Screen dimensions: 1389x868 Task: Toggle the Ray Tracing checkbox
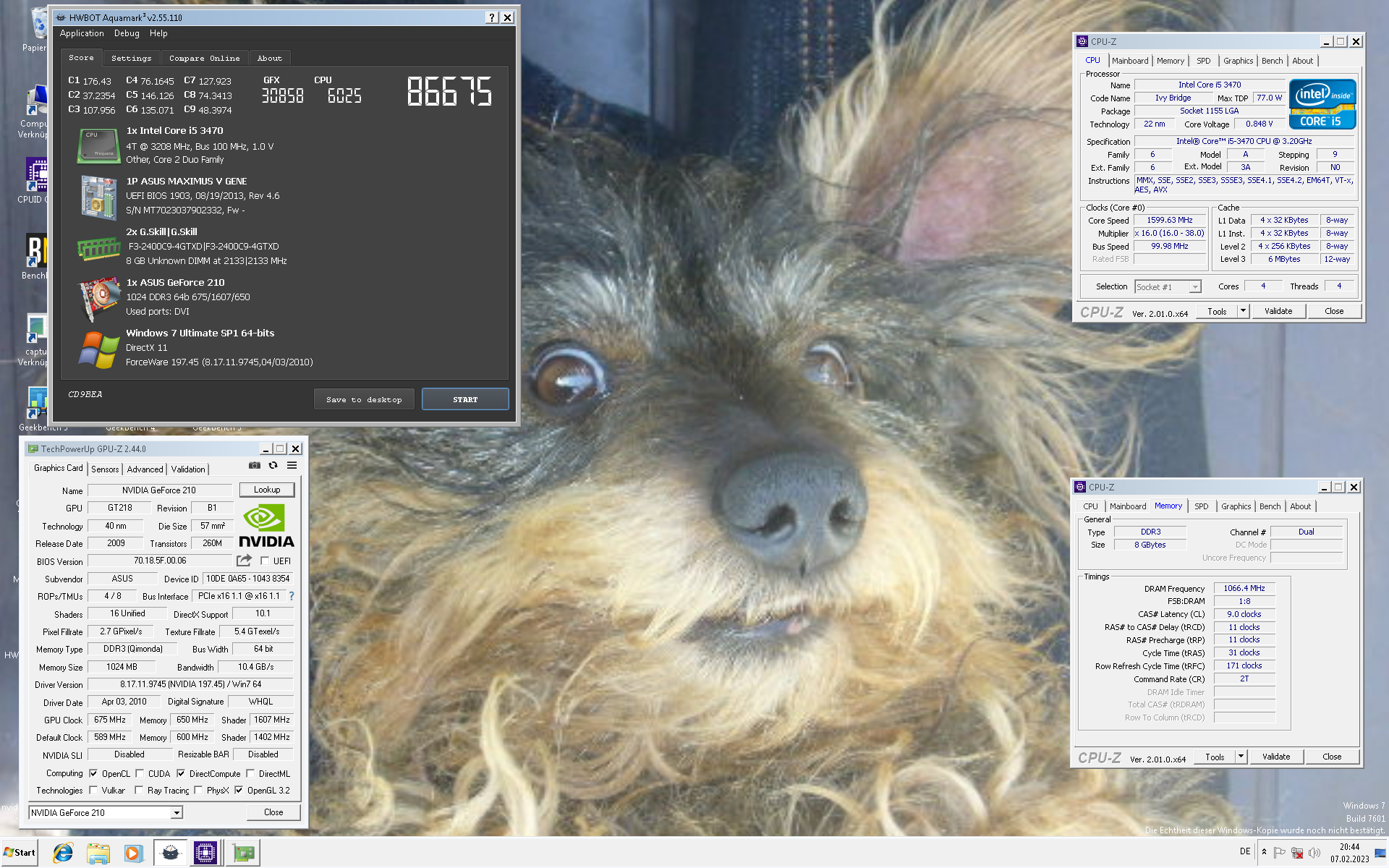click(x=139, y=790)
